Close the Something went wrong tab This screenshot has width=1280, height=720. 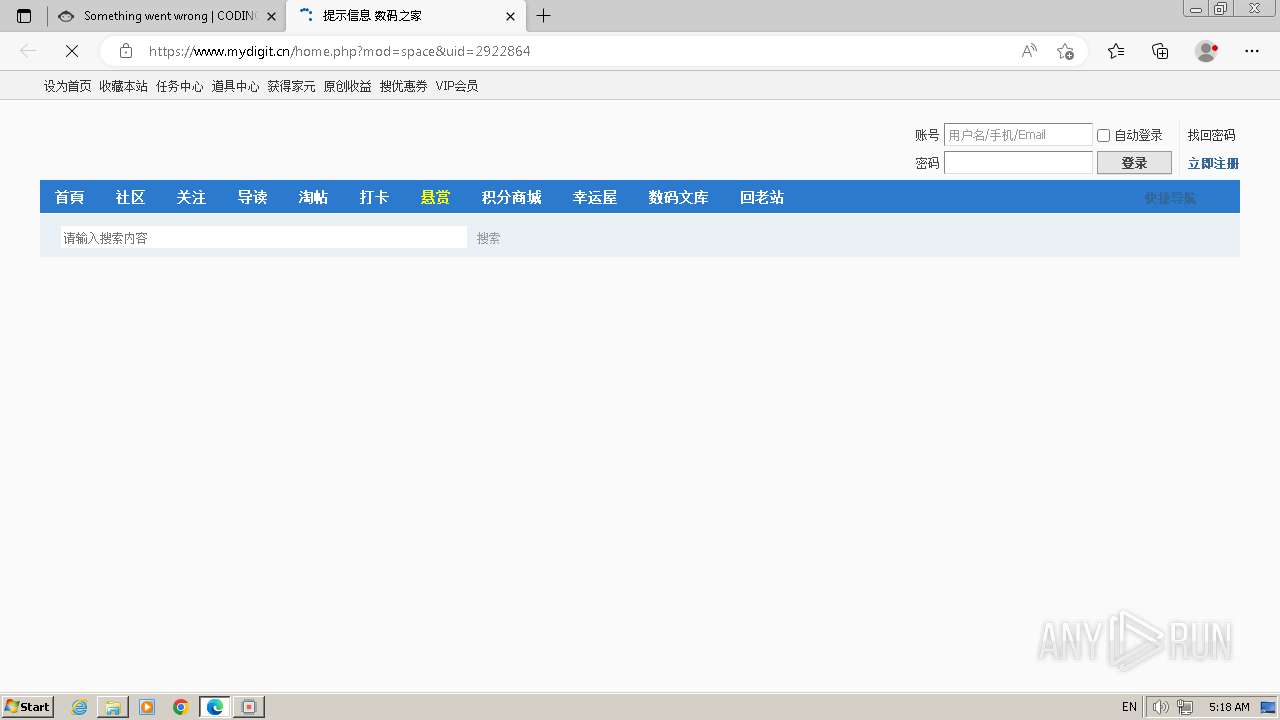(x=271, y=16)
